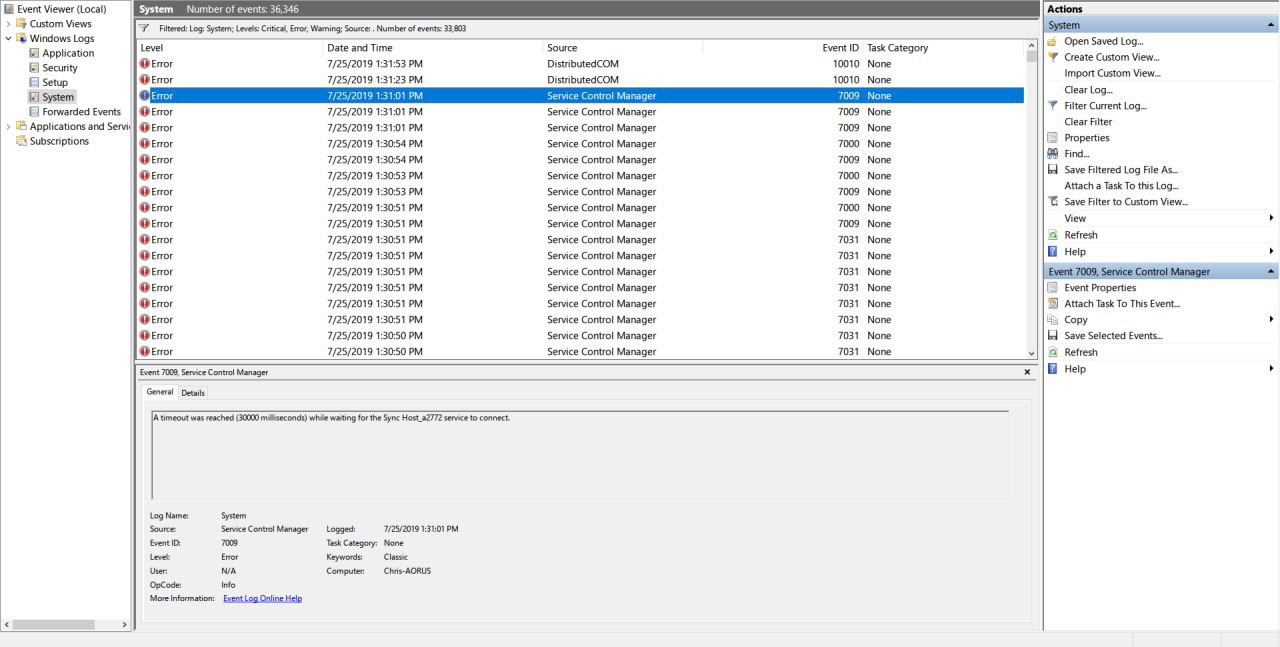Click event list scrollbar up arrow

point(1032,46)
